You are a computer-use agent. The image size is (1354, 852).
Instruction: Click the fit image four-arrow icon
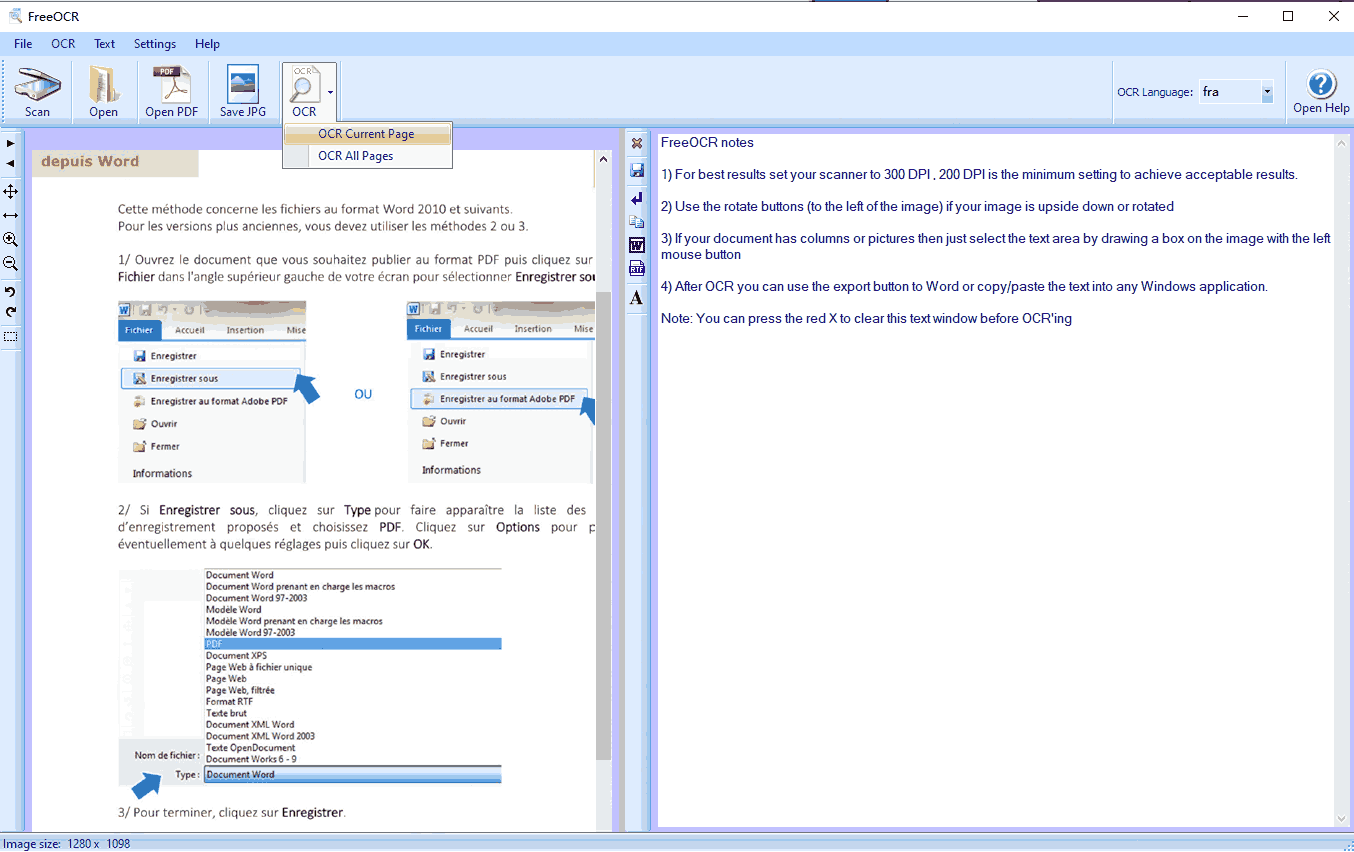[11, 191]
